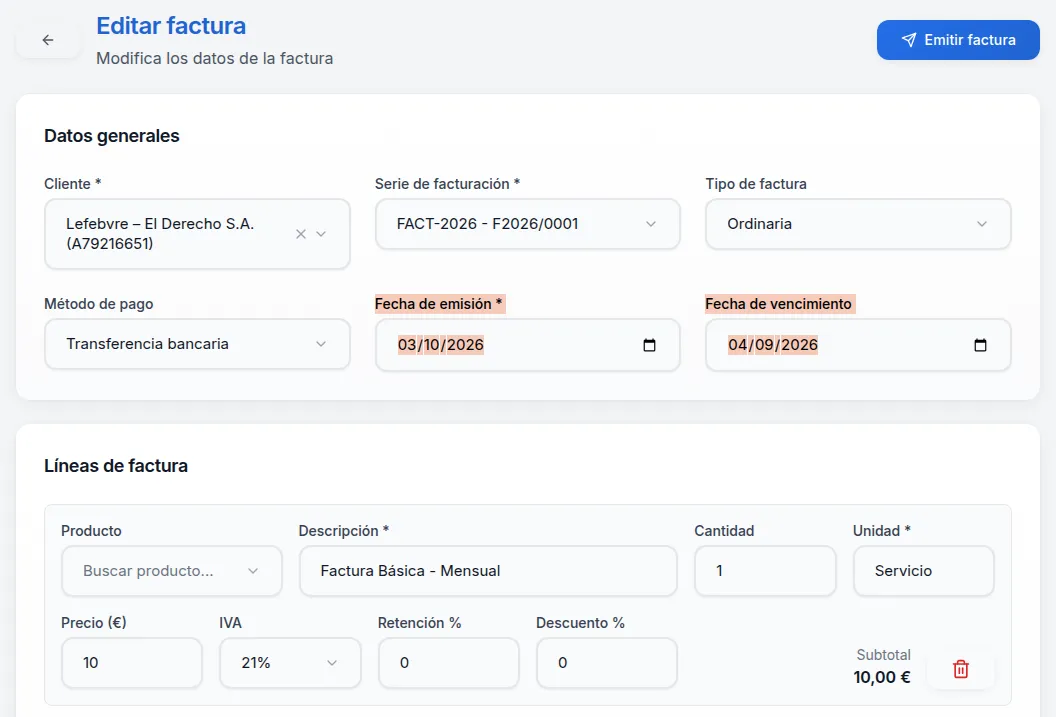The image size is (1056, 717).
Task: Delete the invoice line with trash icon
Action: tap(960, 669)
